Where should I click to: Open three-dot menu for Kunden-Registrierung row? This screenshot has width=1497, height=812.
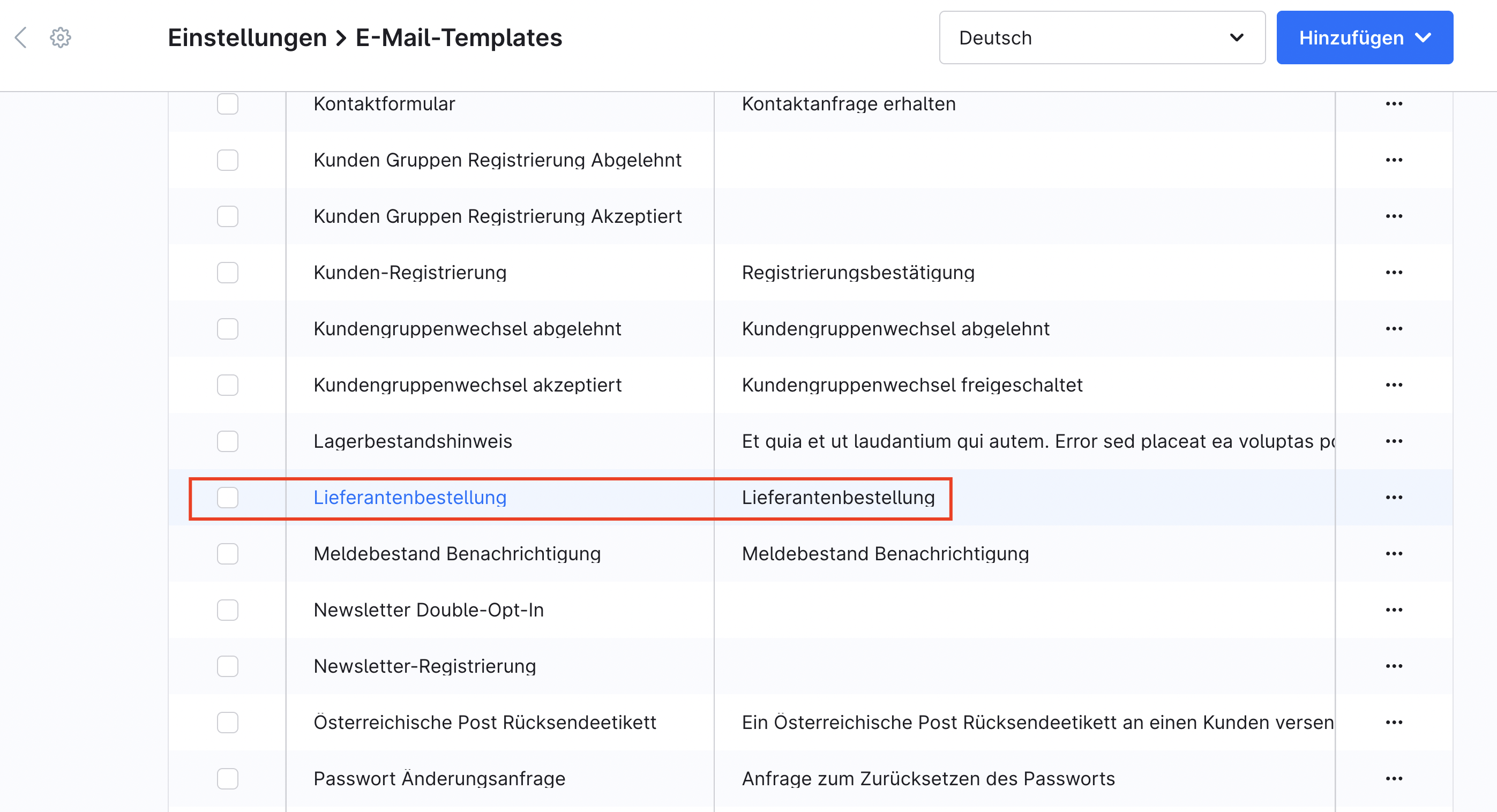tap(1394, 273)
